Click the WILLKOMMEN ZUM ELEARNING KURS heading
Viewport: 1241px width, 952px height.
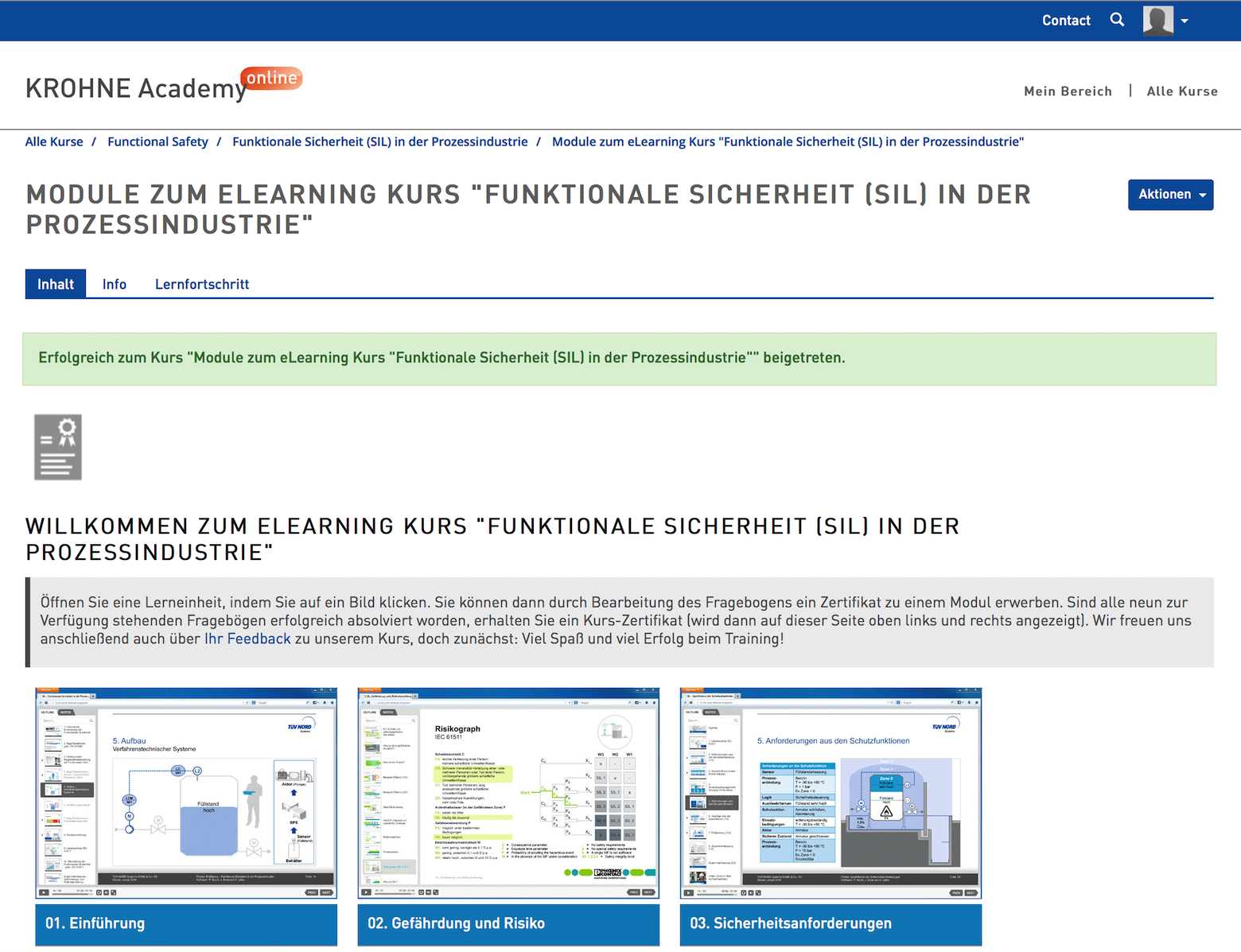pos(492,538)
